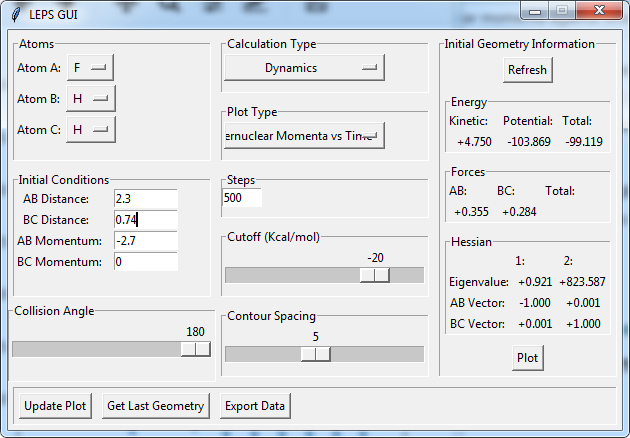The height and width of the screenshot is (438, 630).
Task: Open the Plot Type dropdown menu
Action: pos(304,135)
